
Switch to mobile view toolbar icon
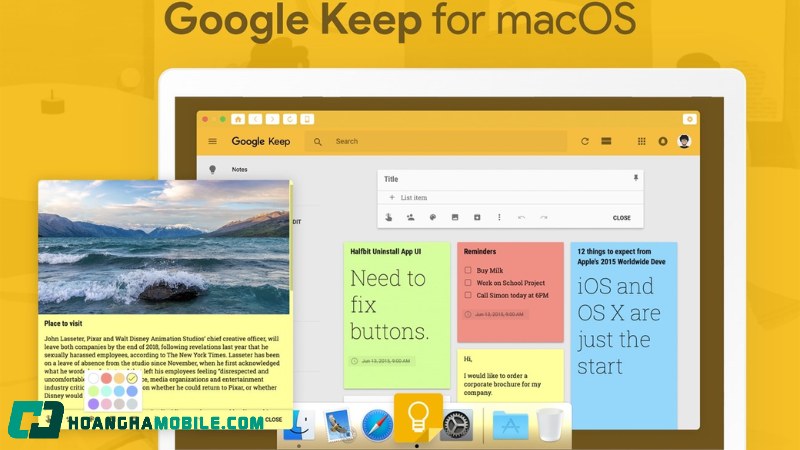(307, 119)
